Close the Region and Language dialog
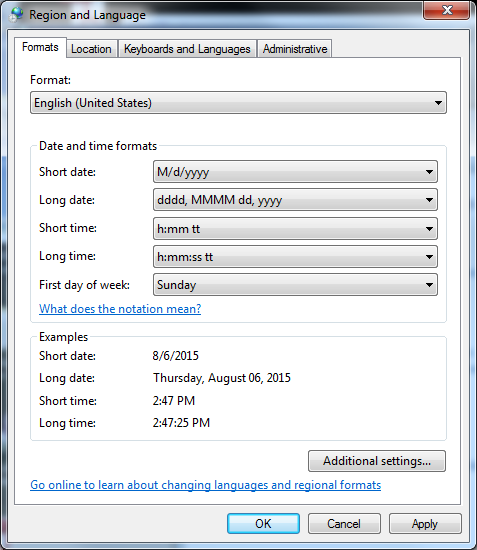The height and width of the screenshot is (550, 477). [x=446, y=10]
